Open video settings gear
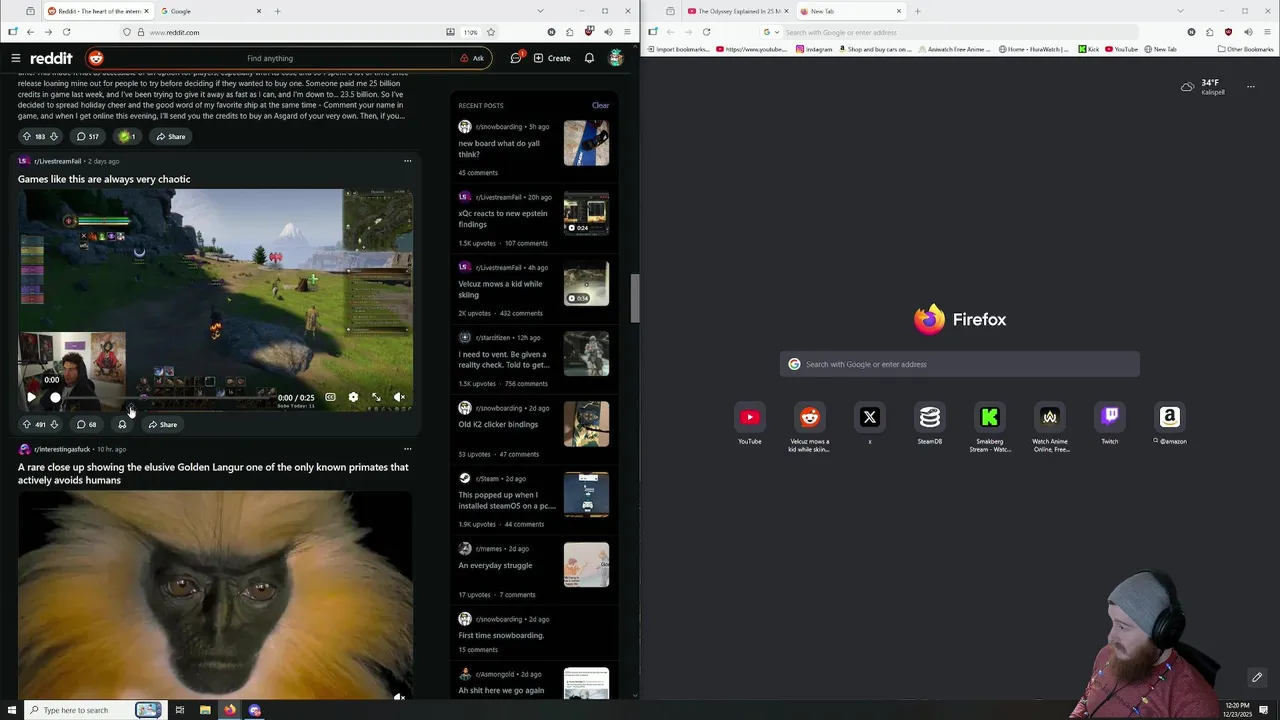Image resolution: width=1280 pixels, height=720 pixels. (353, 397)
